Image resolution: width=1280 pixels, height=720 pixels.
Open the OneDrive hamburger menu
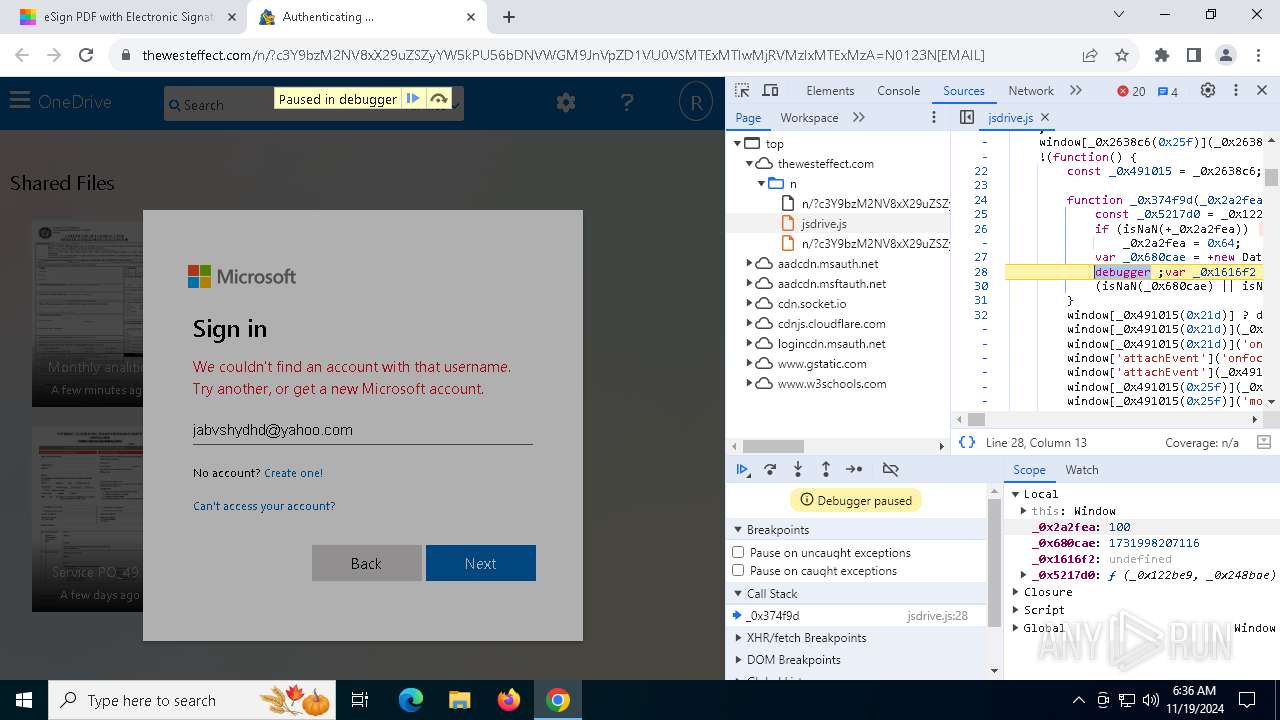19,101
